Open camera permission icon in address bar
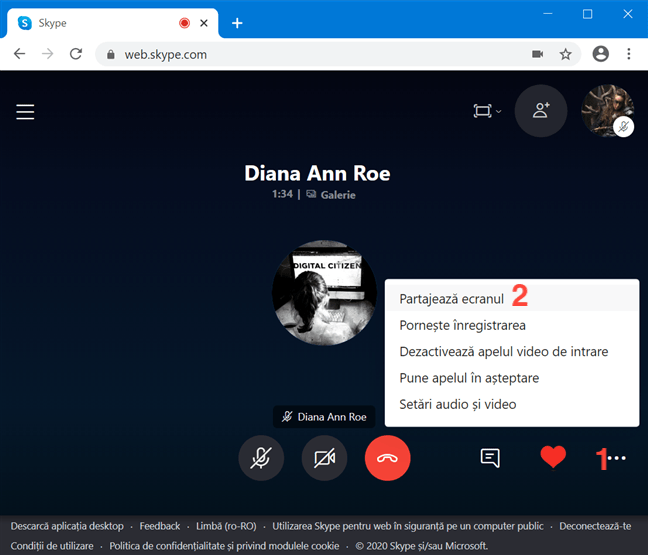 [x=537, y=54]
